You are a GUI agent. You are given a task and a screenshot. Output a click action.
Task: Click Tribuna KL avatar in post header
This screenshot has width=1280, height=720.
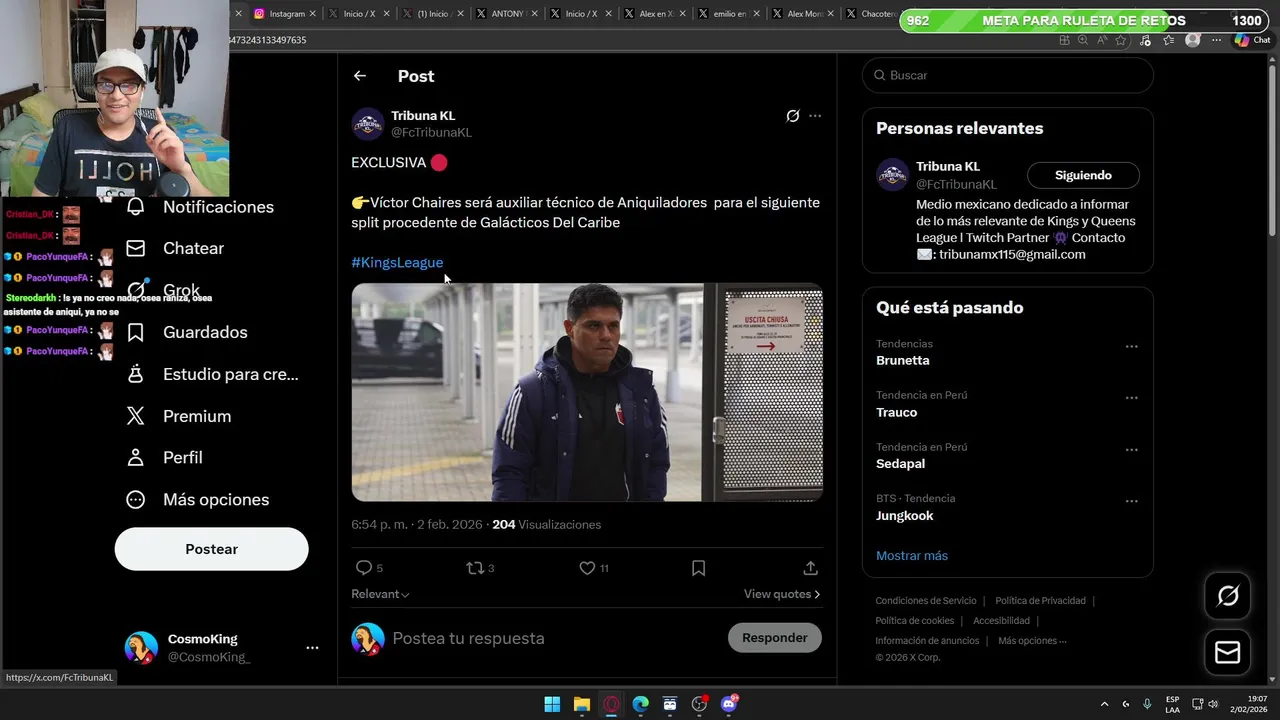point(368,124)
